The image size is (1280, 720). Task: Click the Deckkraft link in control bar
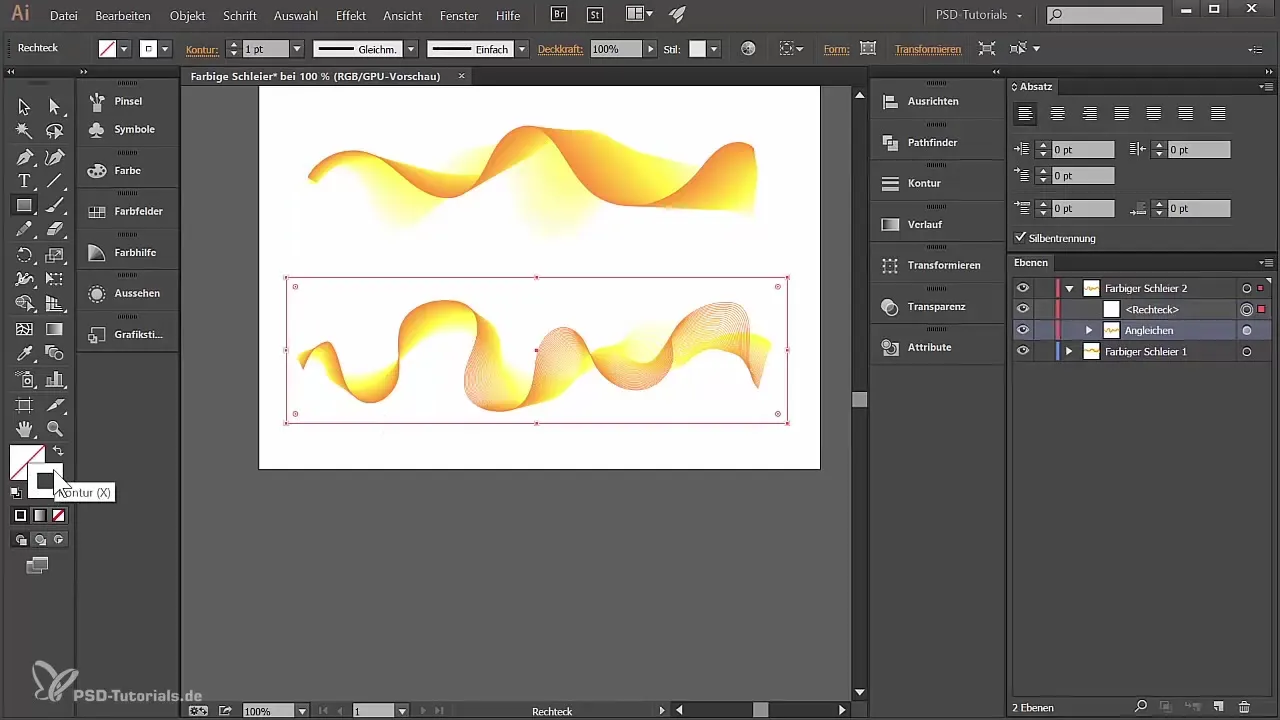click(x=561, y=49)
